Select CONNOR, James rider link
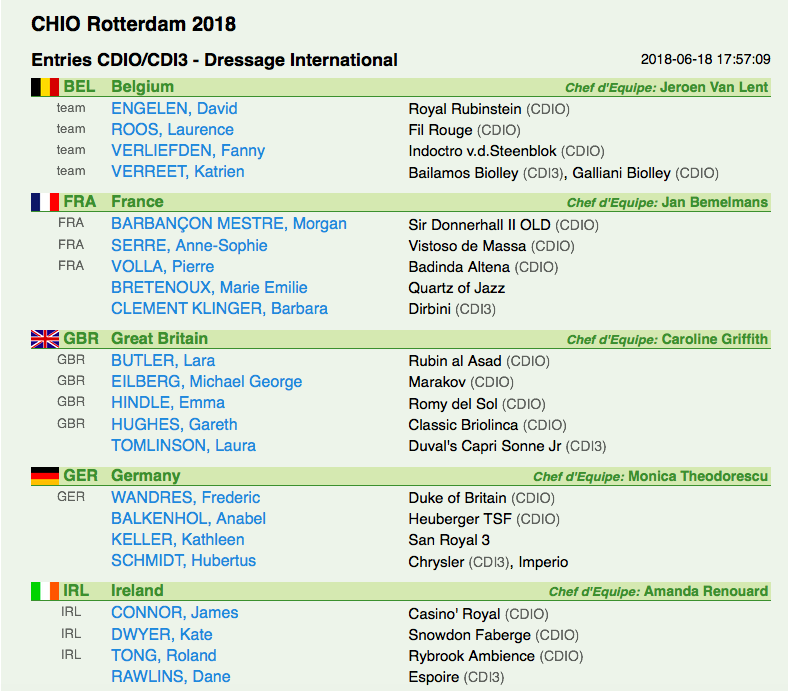The image size is (788, 691). [x=174, y=613]
